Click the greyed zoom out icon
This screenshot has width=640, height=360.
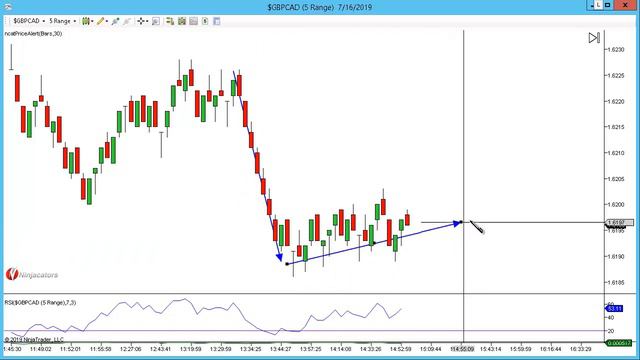127,21
